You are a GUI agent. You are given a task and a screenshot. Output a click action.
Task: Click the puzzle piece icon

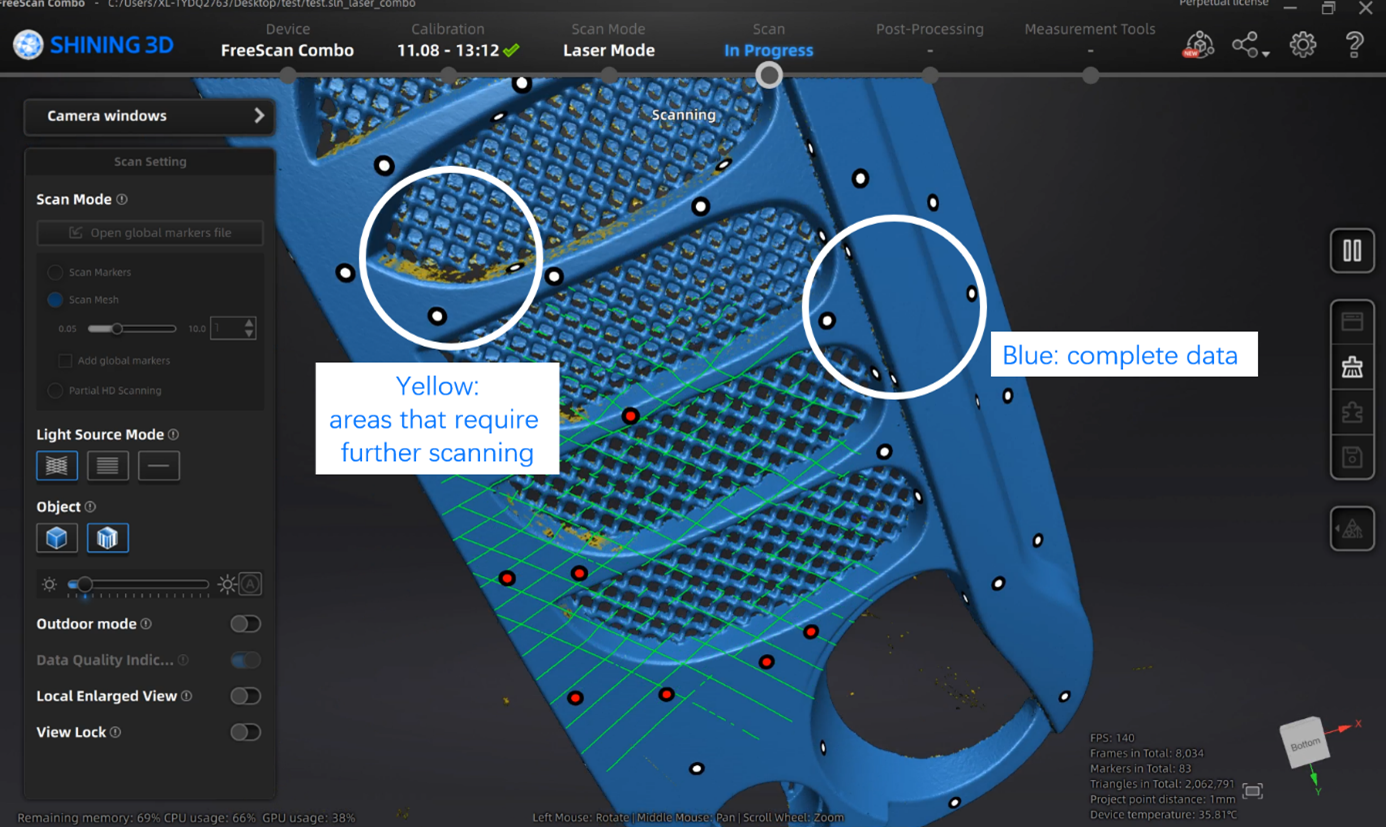1352,413
